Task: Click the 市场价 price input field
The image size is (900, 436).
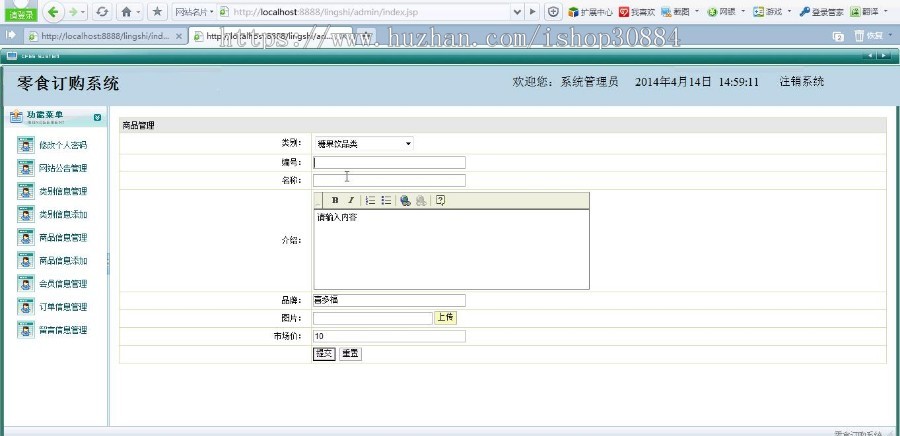Action: (389, 336)
